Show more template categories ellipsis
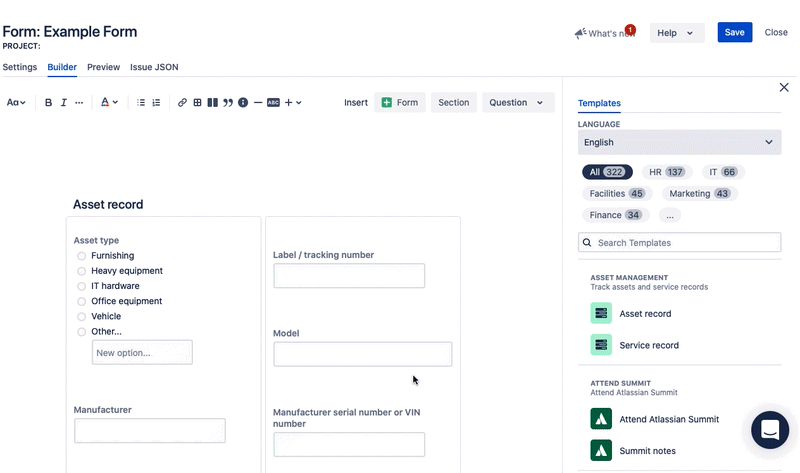The image size is (800, 473). click(x=670, y=215)
